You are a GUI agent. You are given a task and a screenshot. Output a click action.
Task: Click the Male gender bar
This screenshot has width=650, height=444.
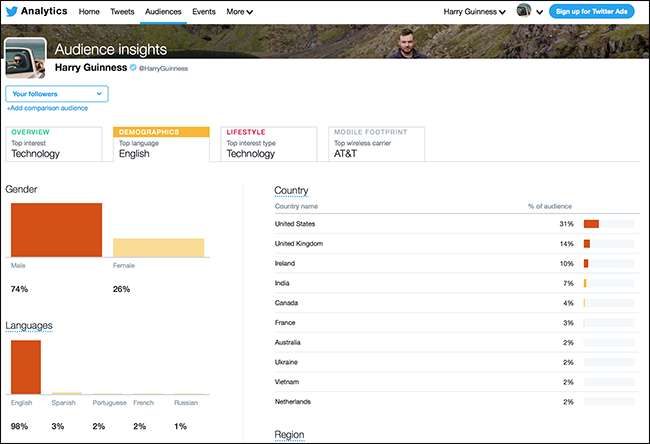point(56,230)
